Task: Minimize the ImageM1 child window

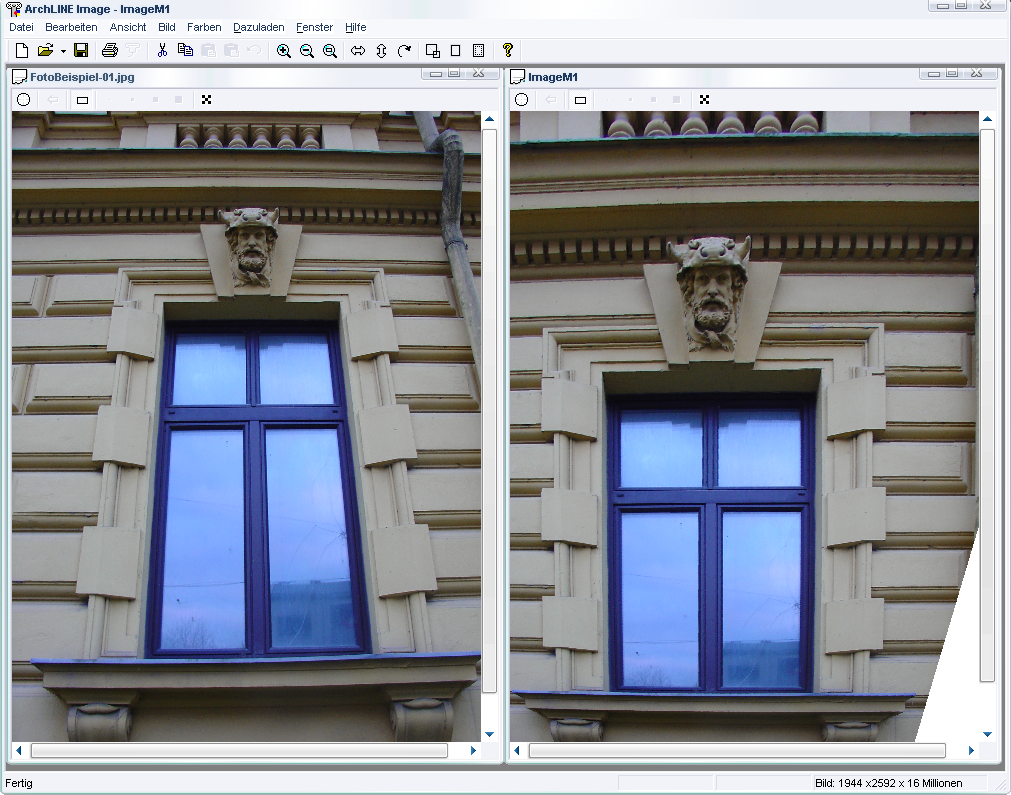Action: [934, 73]
